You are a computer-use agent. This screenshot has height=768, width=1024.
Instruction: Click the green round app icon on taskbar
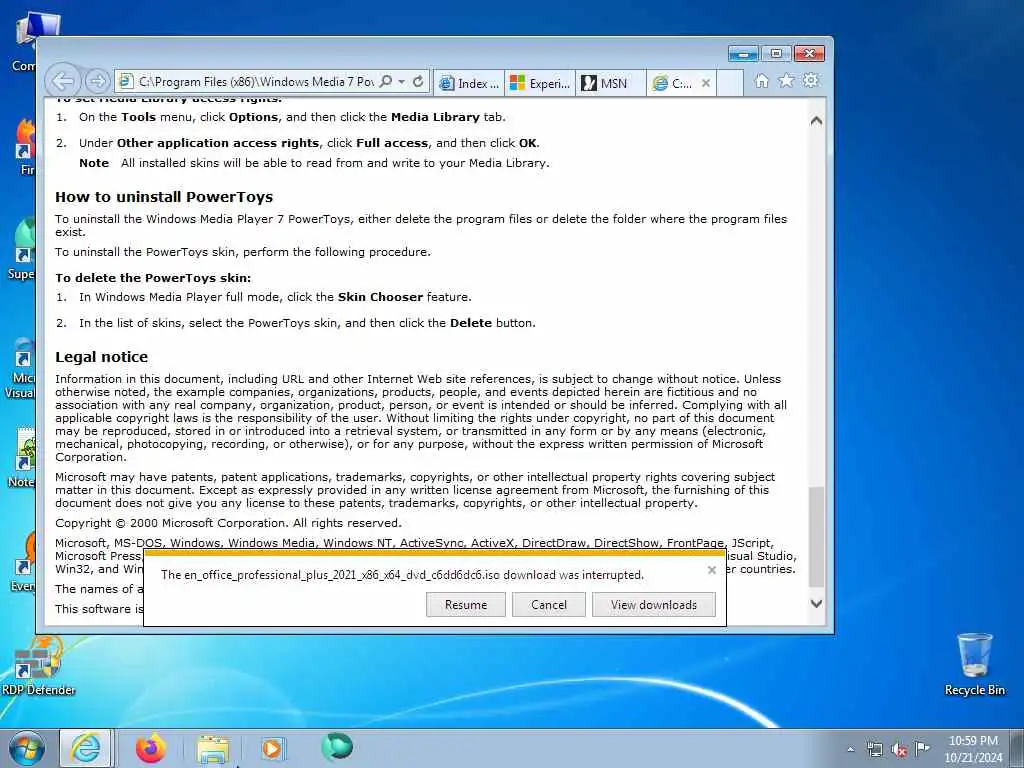tap(337, 747)
